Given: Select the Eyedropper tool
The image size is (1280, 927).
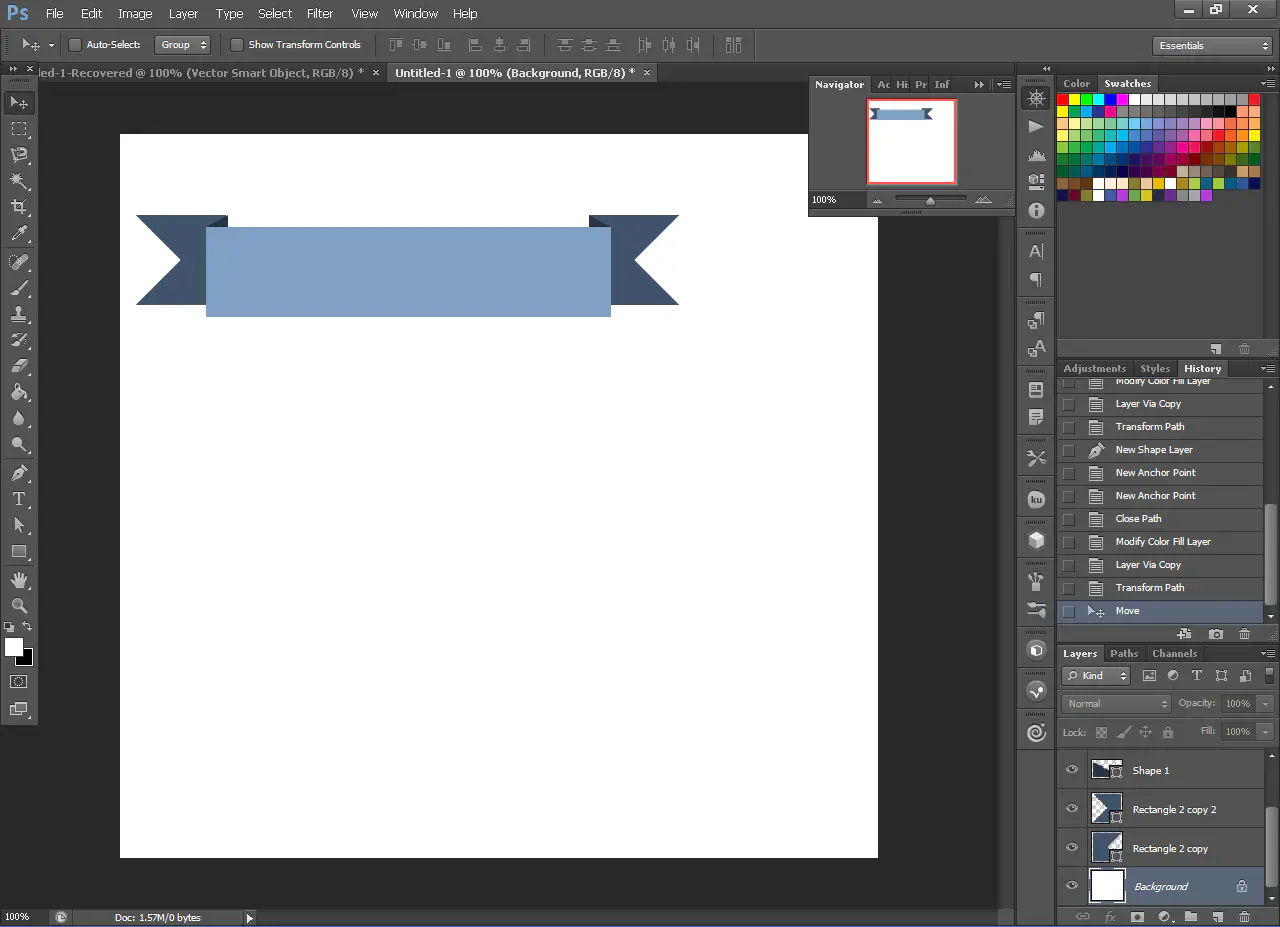Looking at the screenshot, I should pyautogui.click(x=18, y=234).
